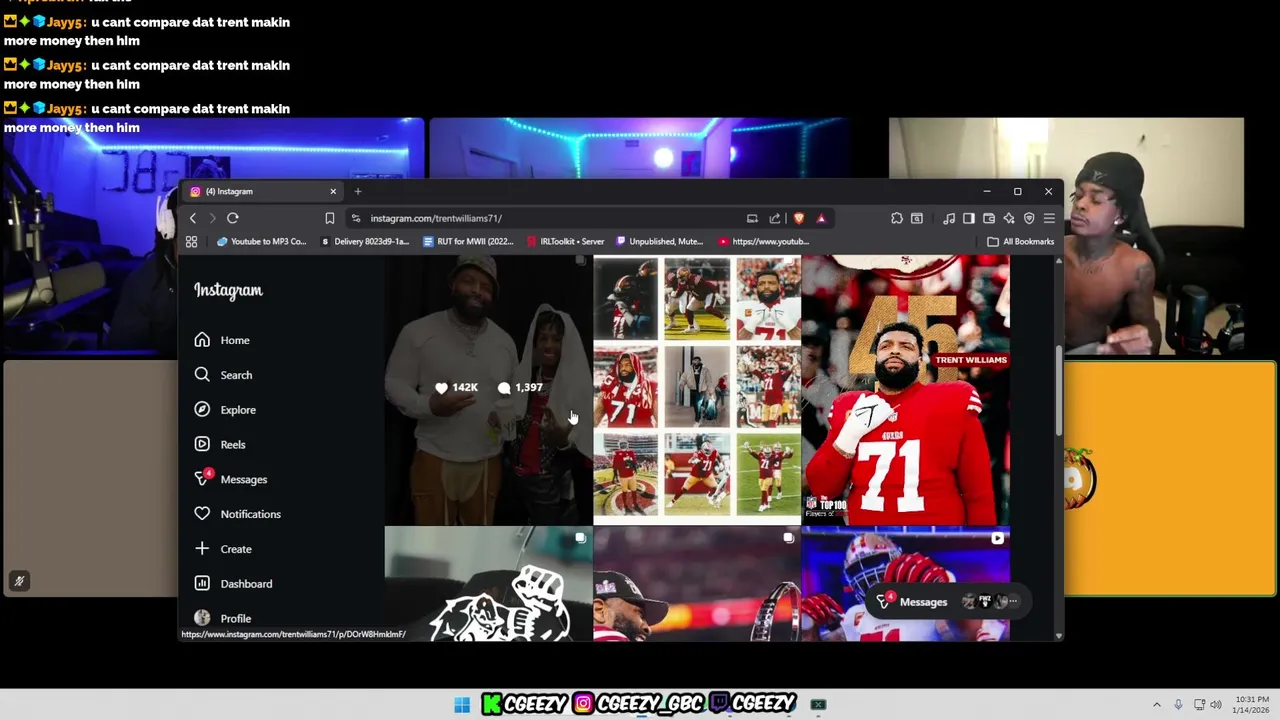Open the browser hamburger menu

[1049, 218]
